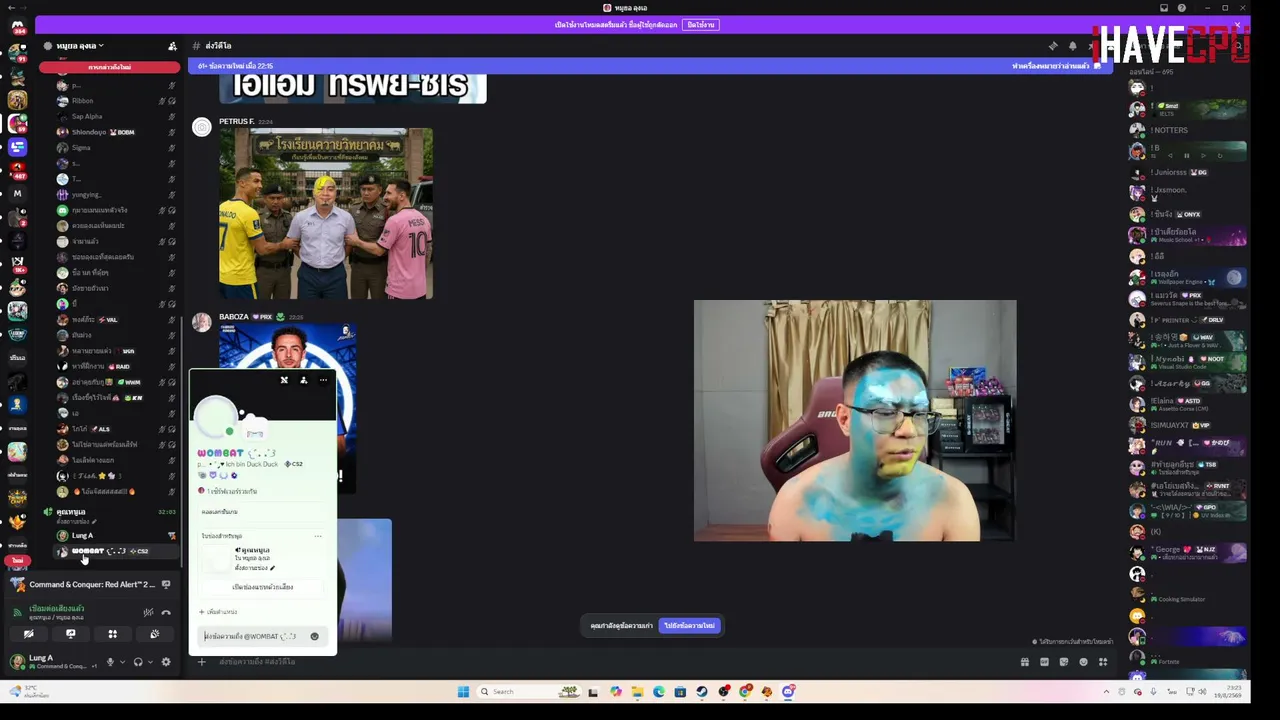Open Steam from the taskbar

pos(702,691)
